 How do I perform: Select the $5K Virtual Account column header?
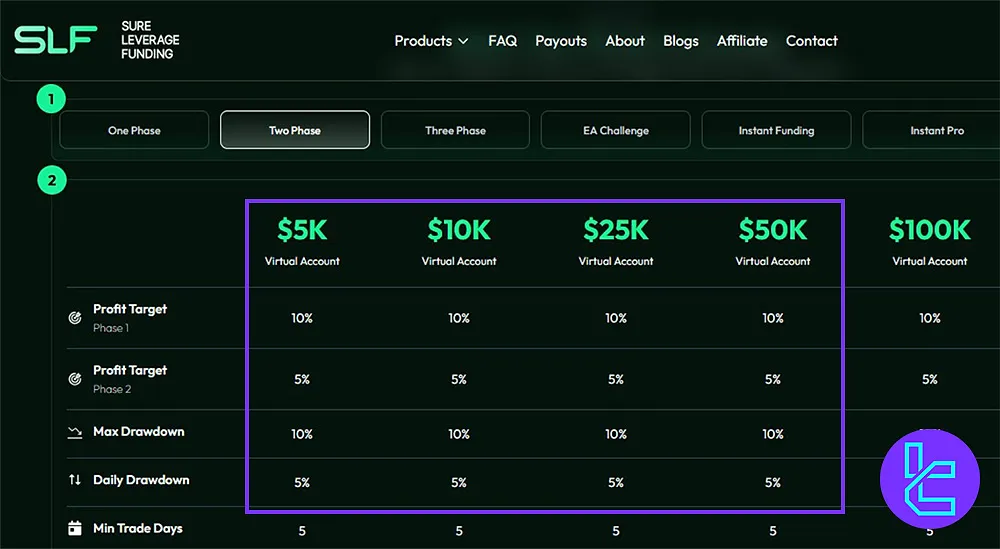click(x=302, y=242)
